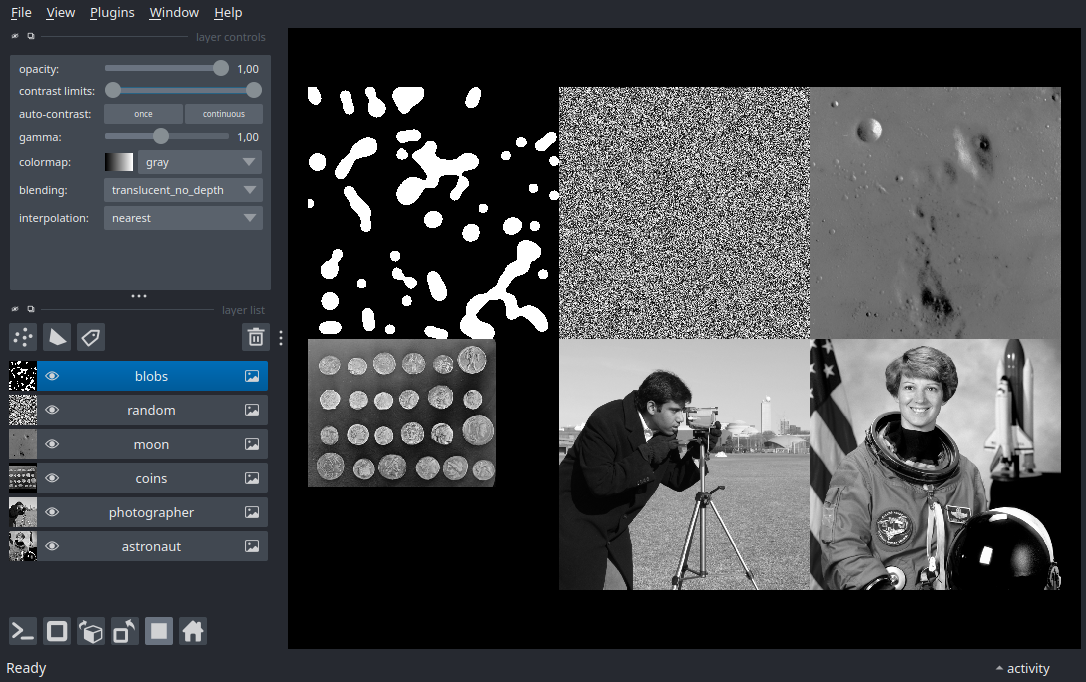The image size is (1086, 682).
Task: Create a new labels layer
Action: point(91,337)
